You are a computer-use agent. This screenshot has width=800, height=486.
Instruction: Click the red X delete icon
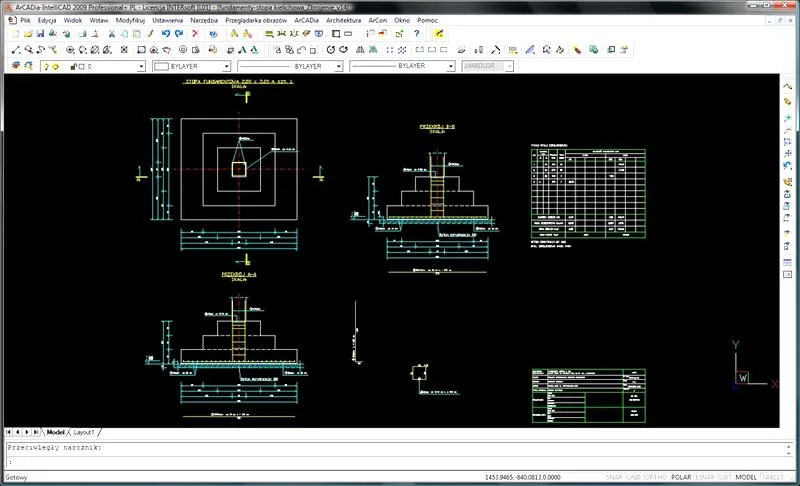195,34
